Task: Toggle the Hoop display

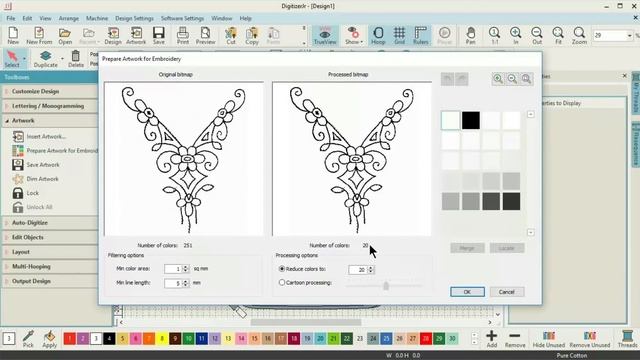Action: point(378,35)
